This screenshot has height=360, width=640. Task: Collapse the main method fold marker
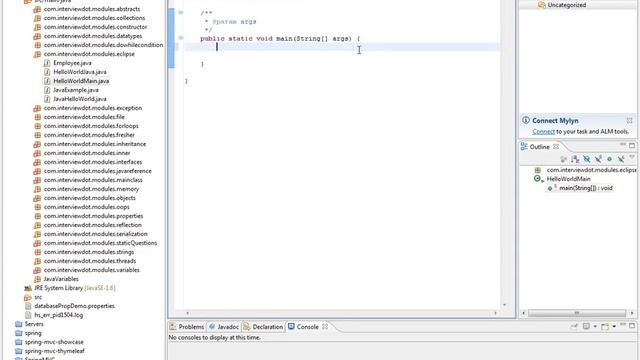tap(181, 38)
